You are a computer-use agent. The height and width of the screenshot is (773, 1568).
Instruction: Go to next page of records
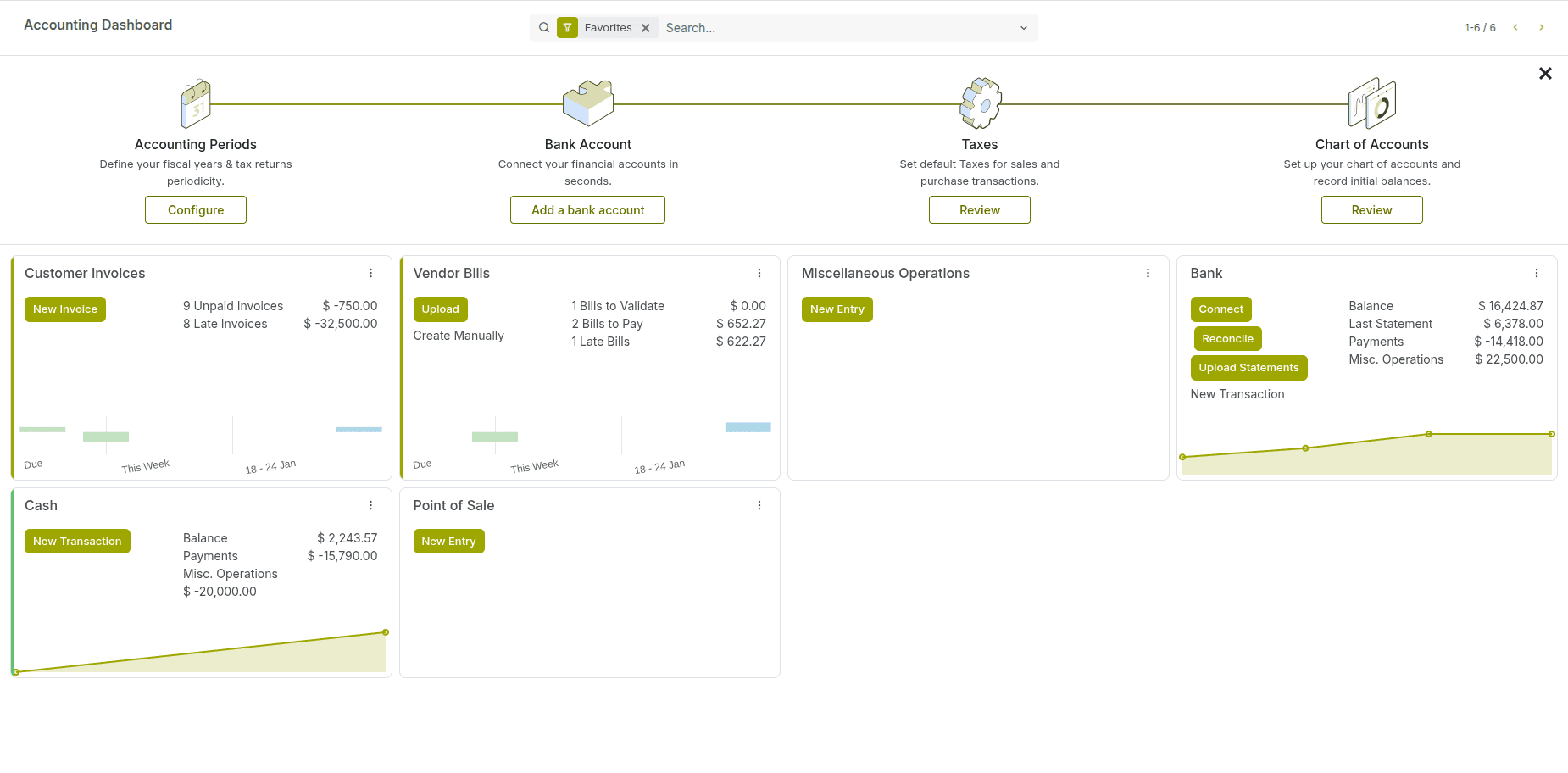coord(1542,27)
